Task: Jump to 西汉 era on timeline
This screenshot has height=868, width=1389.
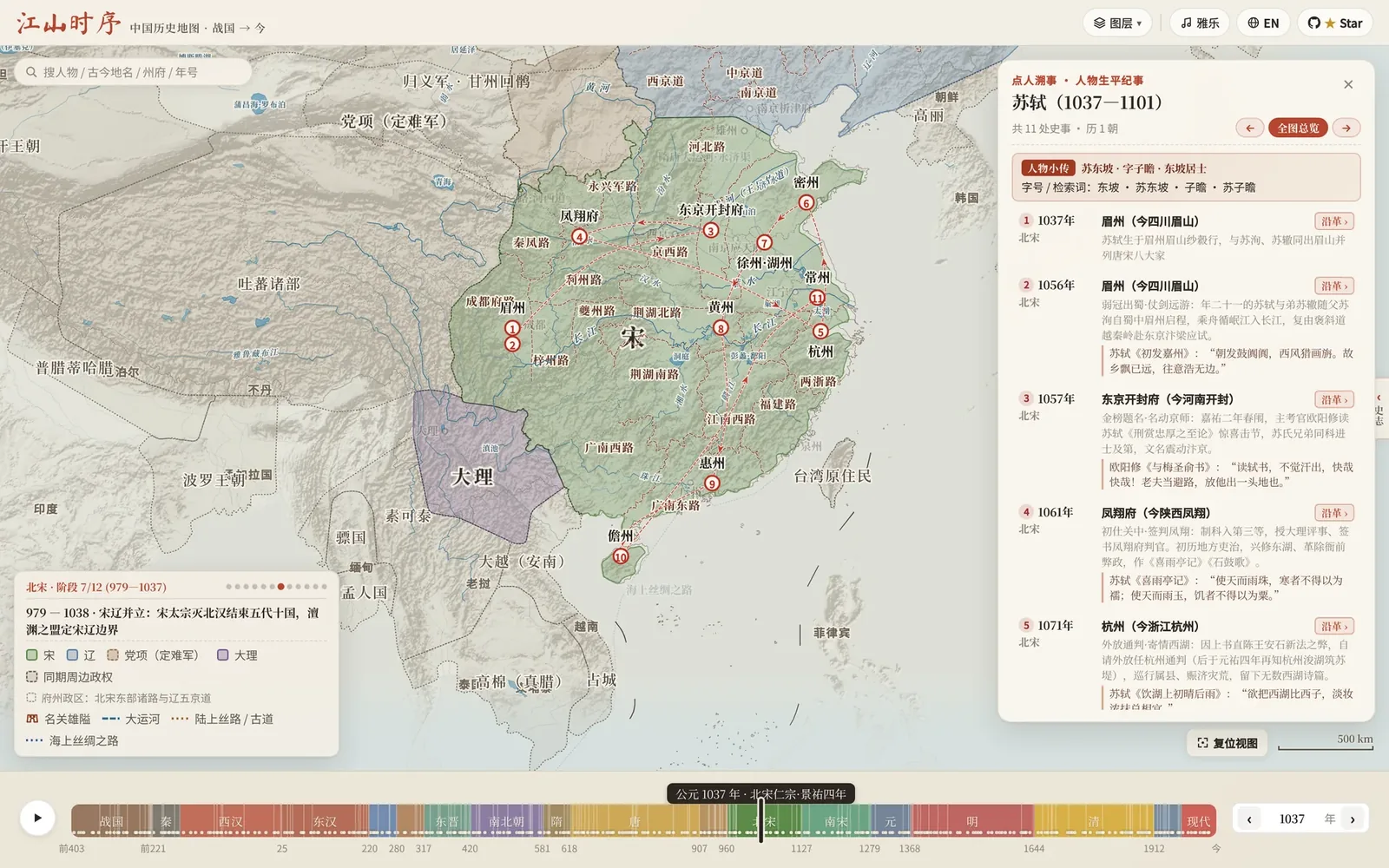Action: coord(231,821)
